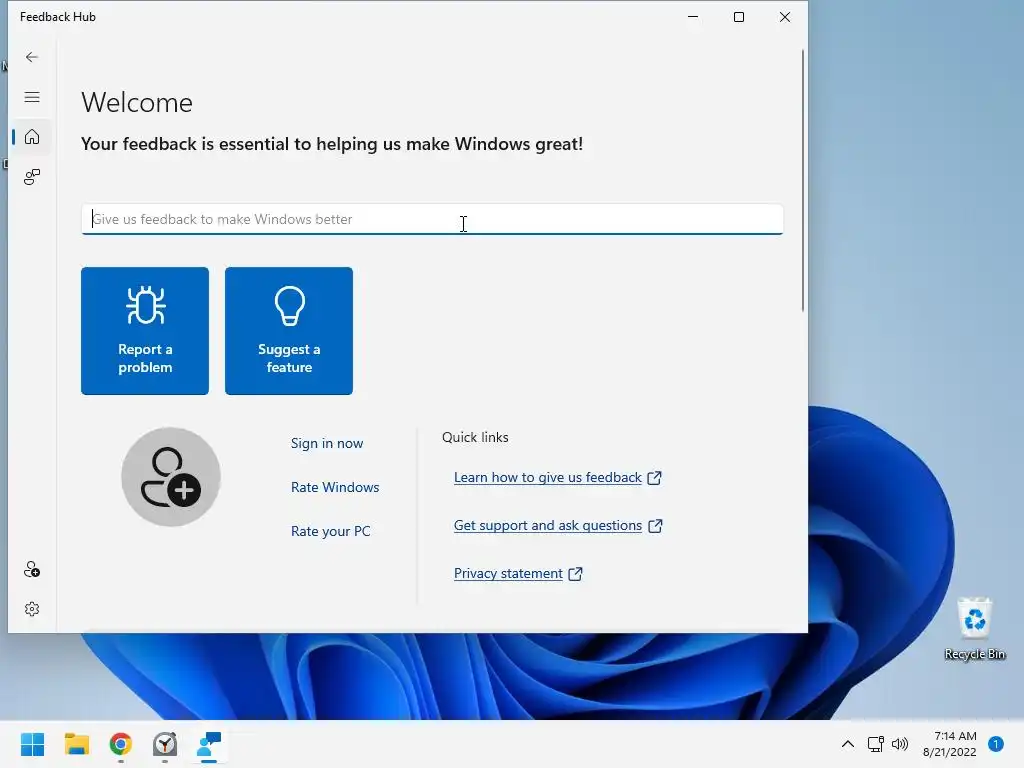This screenshot has width=1024, height=768.
Task: Open Google Chrome from the taskbar
Action: pos(121,744)
